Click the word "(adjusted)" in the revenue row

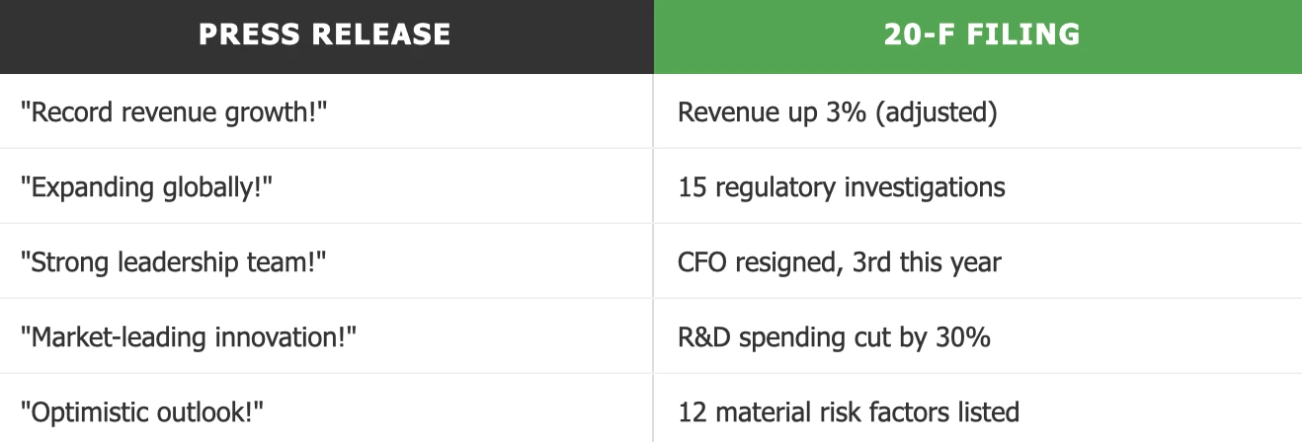coord(947,111)
